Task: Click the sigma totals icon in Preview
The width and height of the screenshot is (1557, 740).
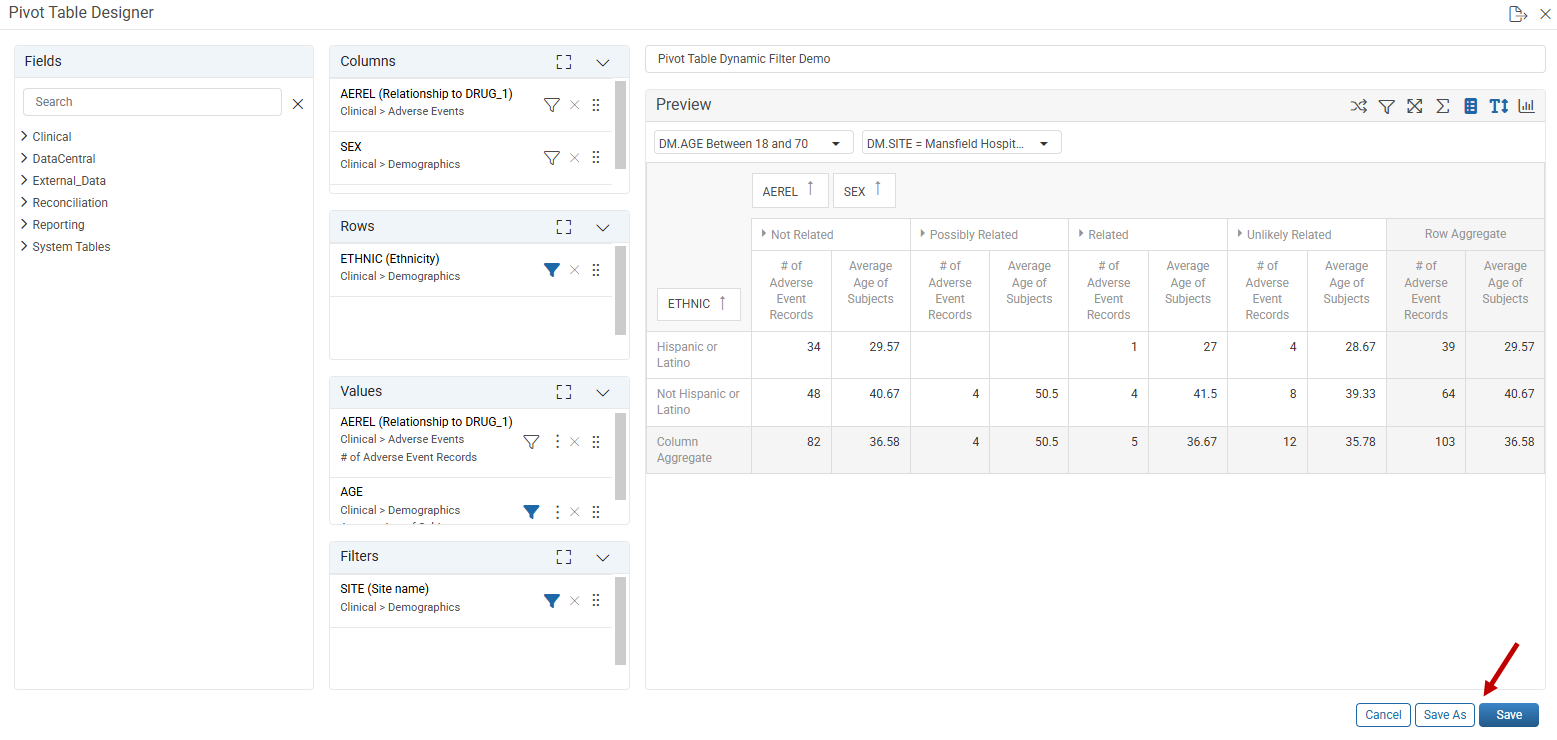Action: (x=1442, y=106)
